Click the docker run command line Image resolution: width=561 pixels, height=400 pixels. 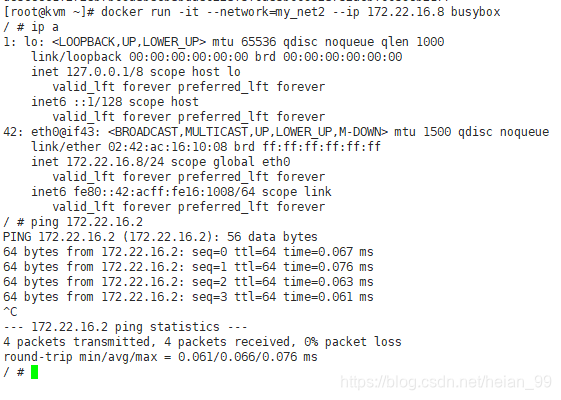tap(252, 12)
